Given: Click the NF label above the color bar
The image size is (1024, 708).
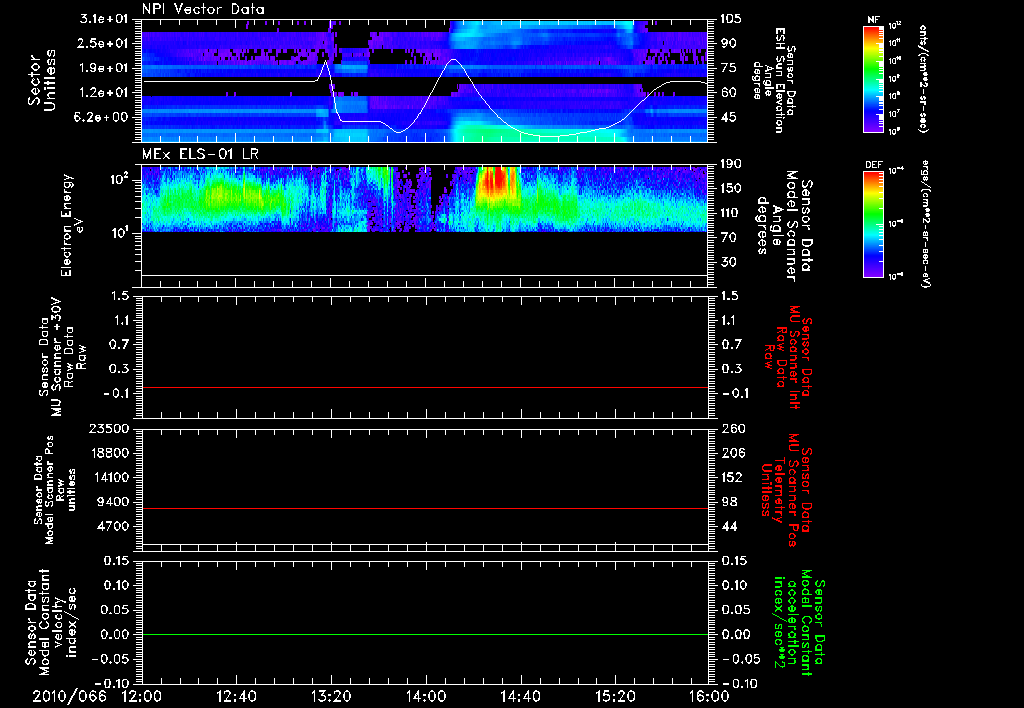Looking at the screenshot, I should click(x=873, y=20).
